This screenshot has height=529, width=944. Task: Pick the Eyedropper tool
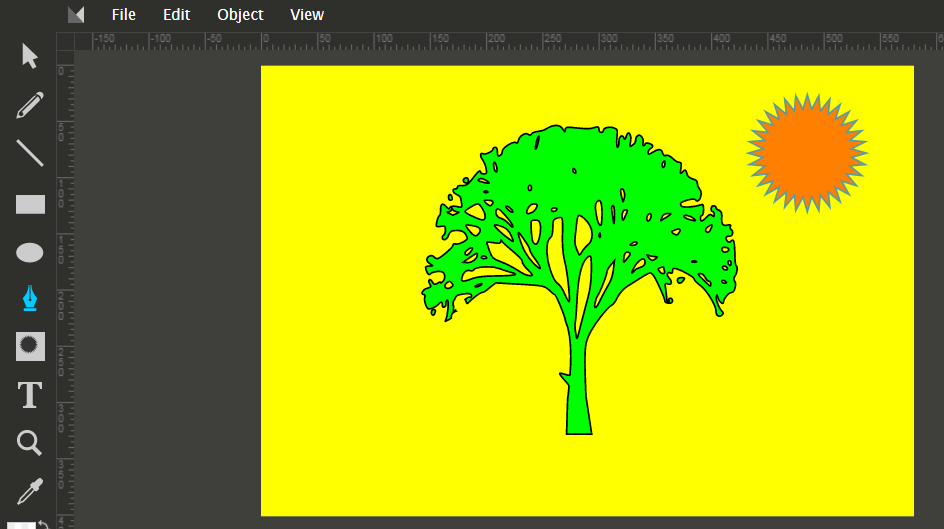click(30, 491)
